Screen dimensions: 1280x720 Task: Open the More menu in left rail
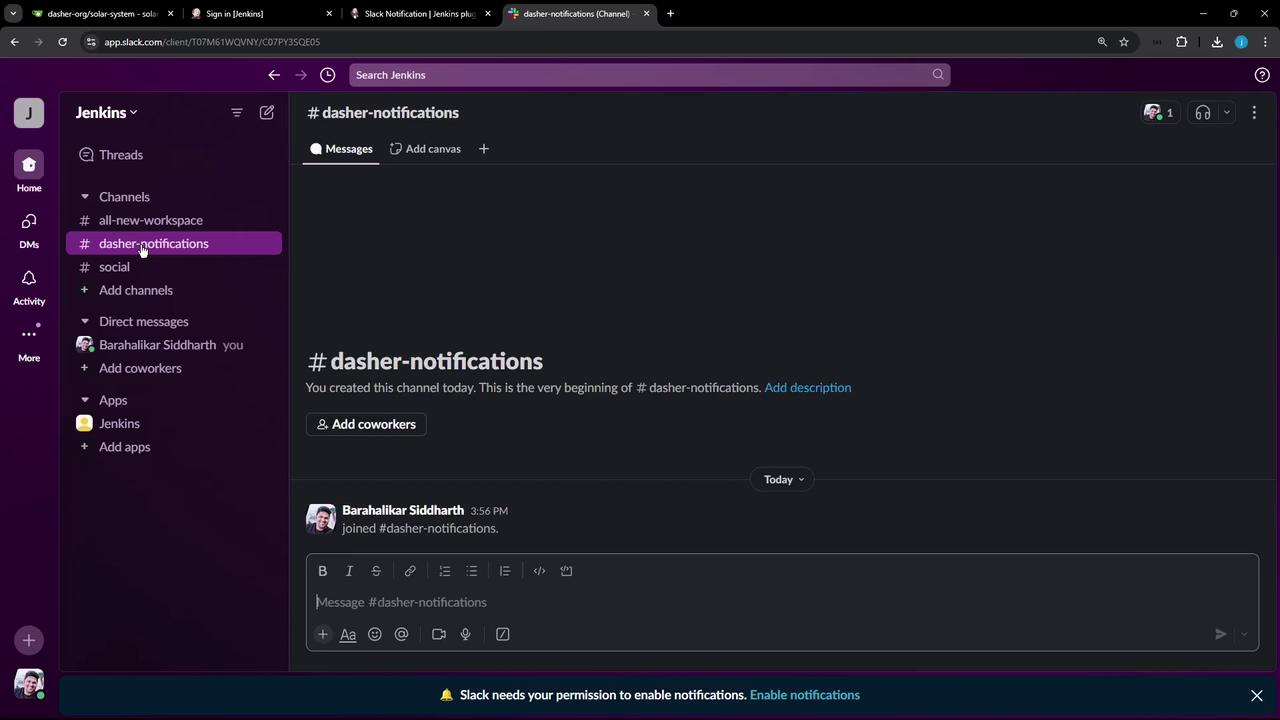pos(29,342)
